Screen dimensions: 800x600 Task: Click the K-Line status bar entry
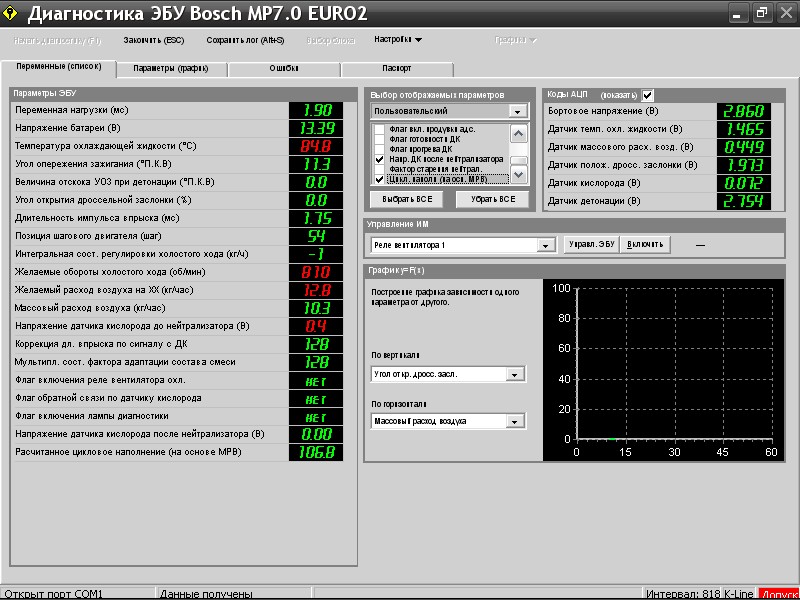click(738, 594)
